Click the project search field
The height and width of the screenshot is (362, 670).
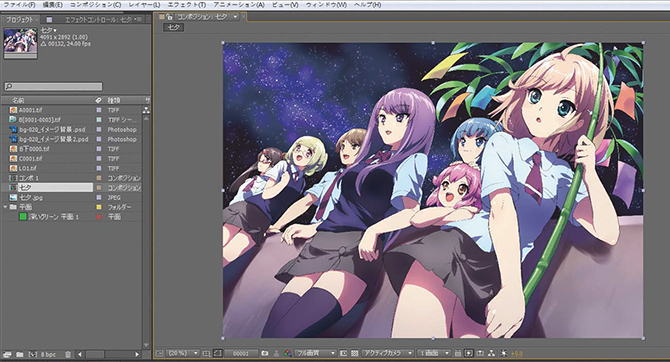click(x=53, y=86)
